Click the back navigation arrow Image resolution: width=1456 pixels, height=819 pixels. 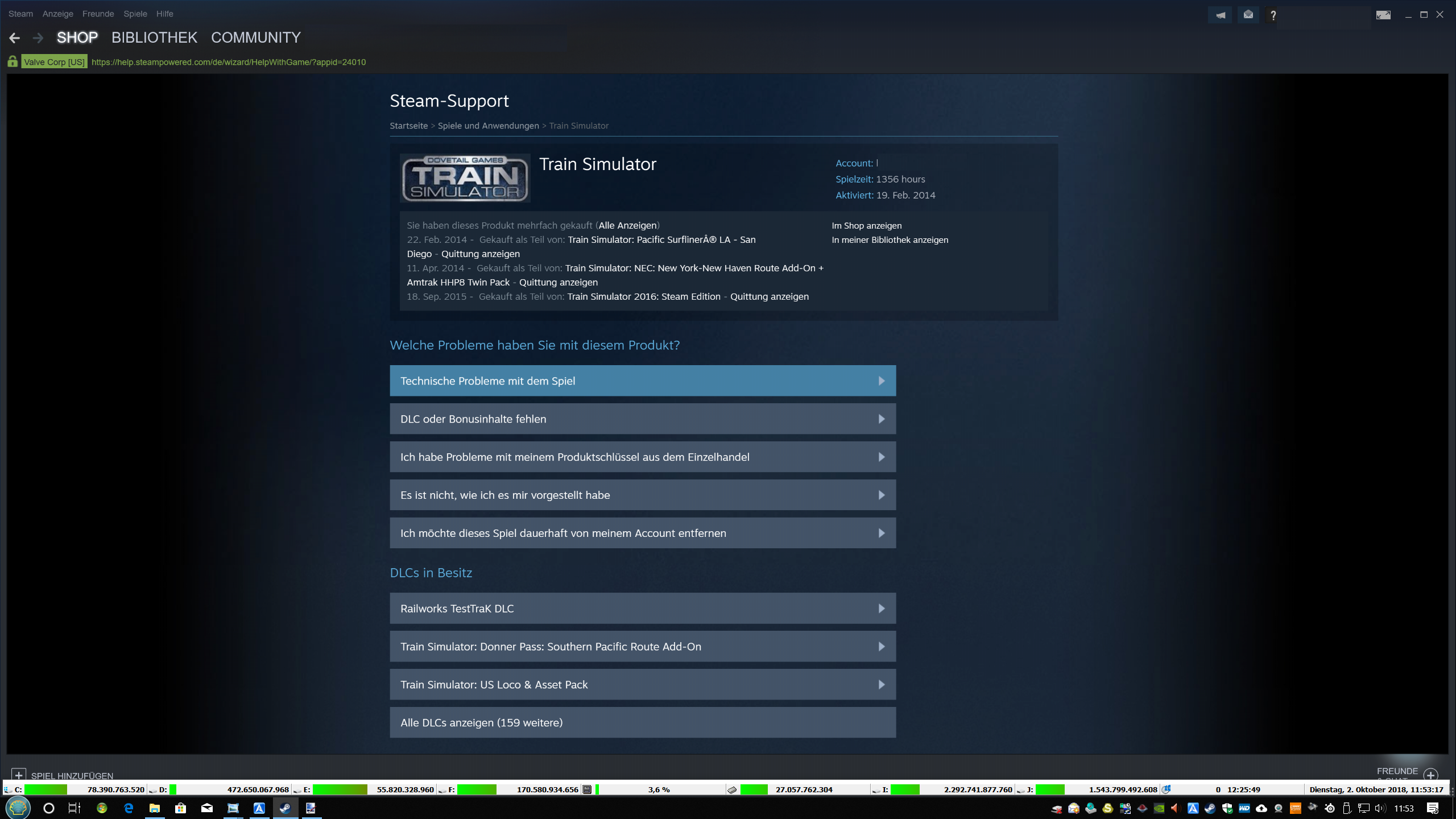tap(15, 38)
